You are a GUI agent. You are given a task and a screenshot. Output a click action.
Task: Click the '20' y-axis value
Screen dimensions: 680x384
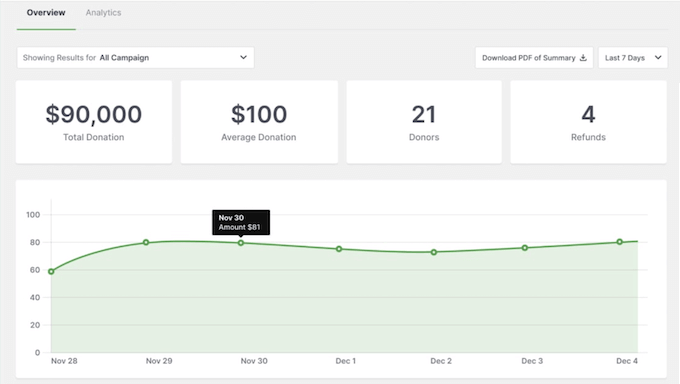(x=35, y=325)
